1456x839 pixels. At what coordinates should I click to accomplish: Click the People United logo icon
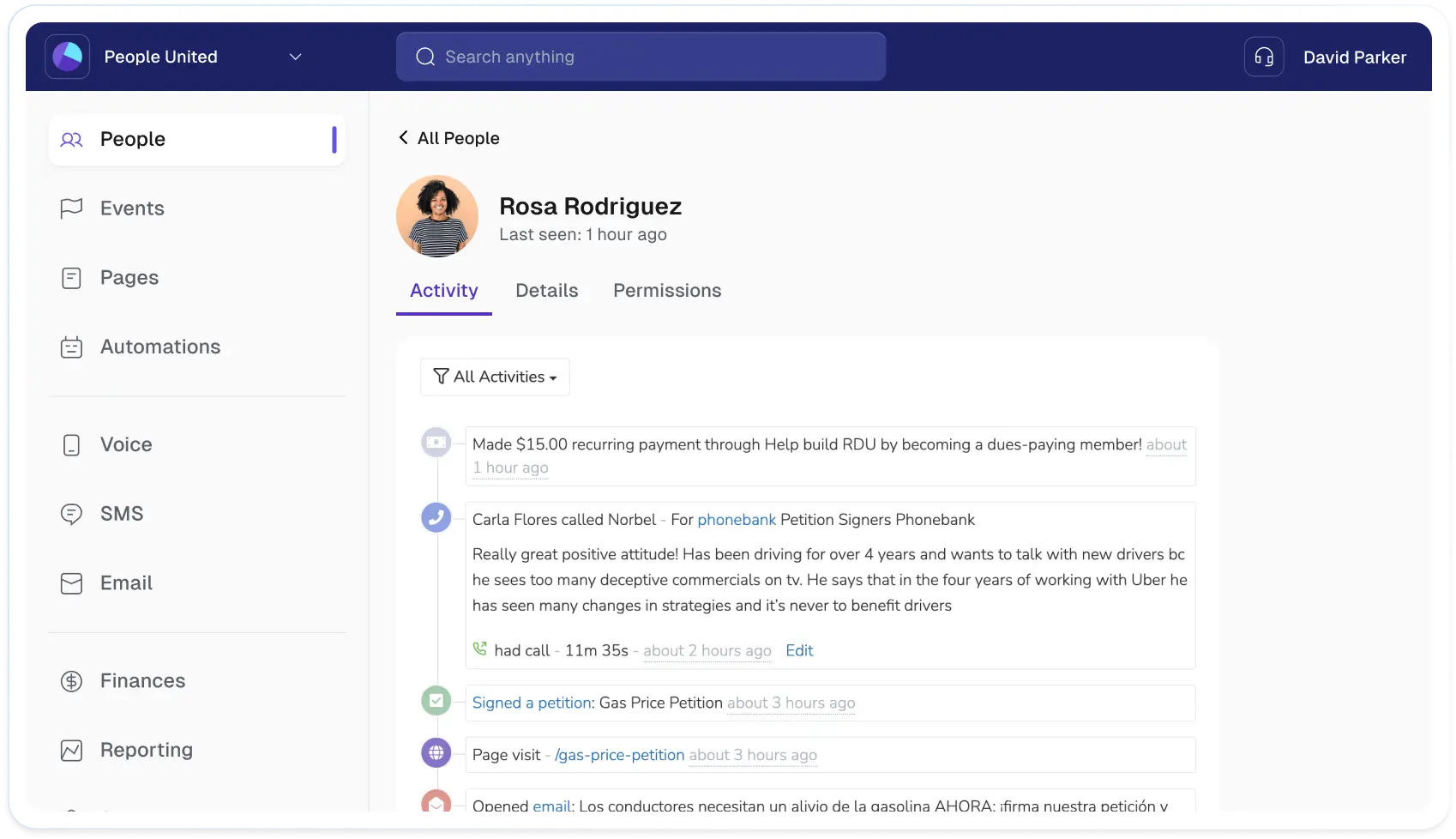pyautogui.click(x=68, y=57)
